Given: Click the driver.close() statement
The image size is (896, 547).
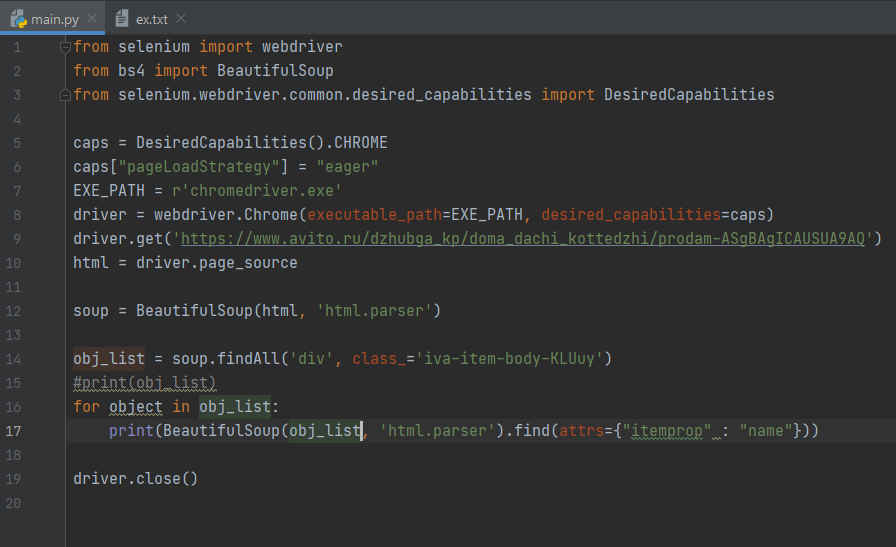Looking at the screenshot, I should (135, 479).
